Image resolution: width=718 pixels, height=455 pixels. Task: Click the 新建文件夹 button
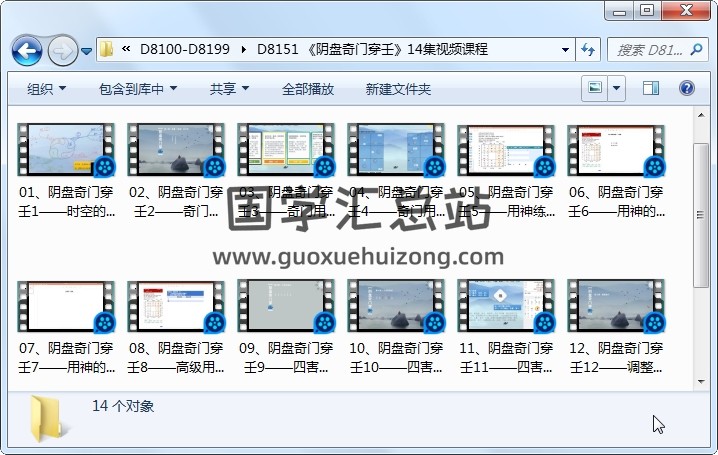pos(398,89)
